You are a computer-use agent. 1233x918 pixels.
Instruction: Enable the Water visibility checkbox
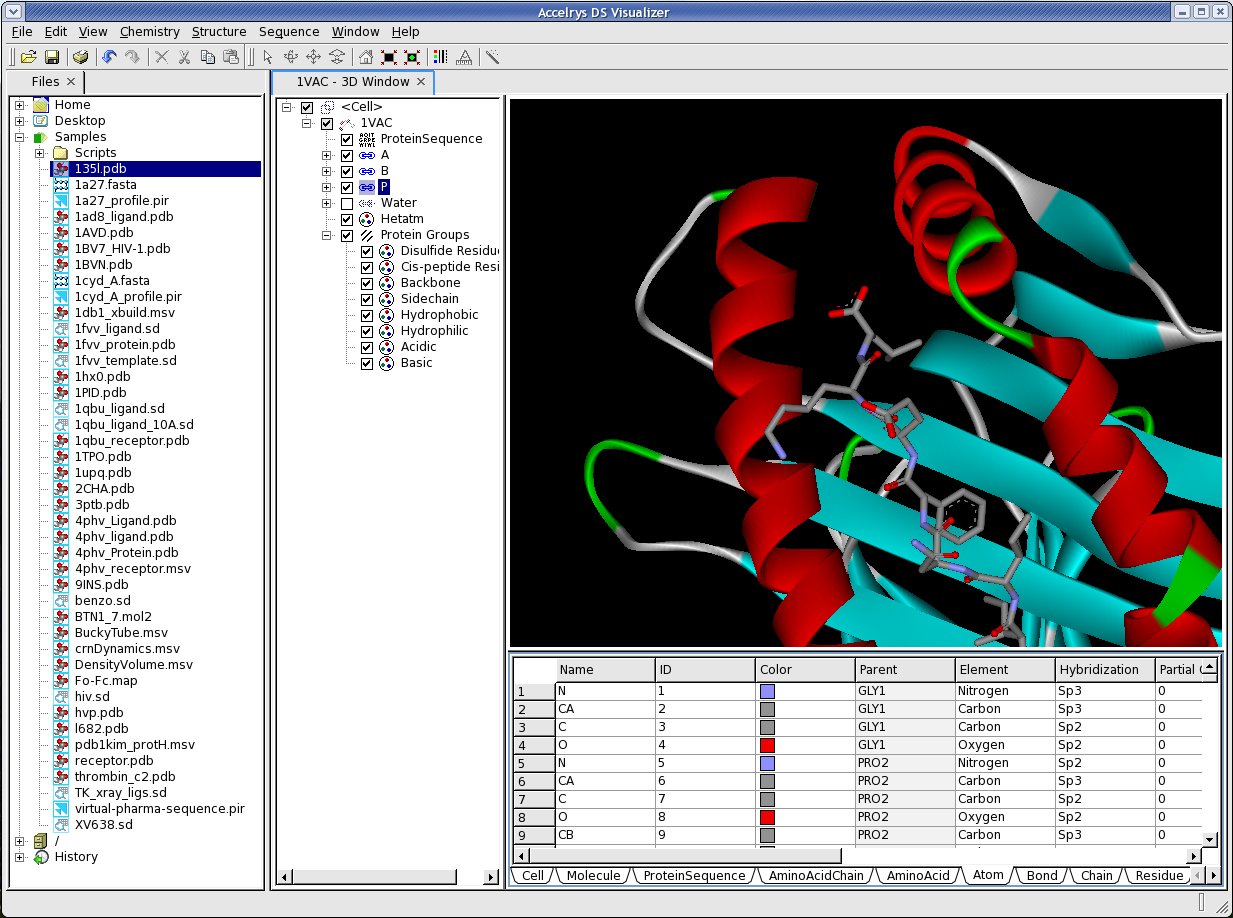point(347,203)
